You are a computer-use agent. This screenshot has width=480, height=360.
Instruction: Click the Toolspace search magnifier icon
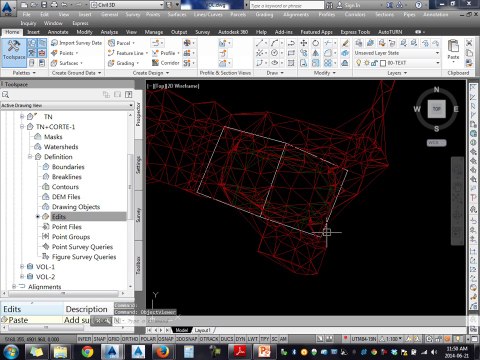[x=5, y=95]
